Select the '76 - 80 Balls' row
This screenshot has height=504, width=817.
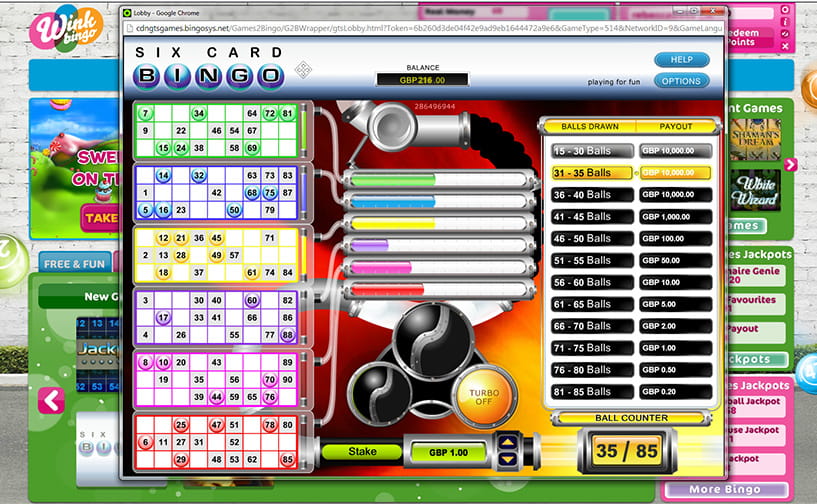[592, 370]
